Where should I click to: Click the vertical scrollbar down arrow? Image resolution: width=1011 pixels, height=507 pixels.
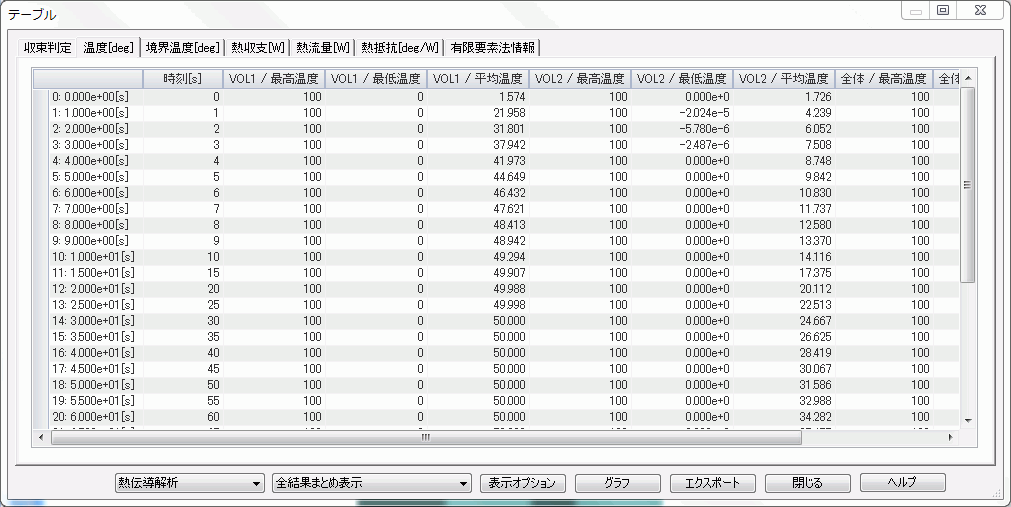[x=967, y=420]
